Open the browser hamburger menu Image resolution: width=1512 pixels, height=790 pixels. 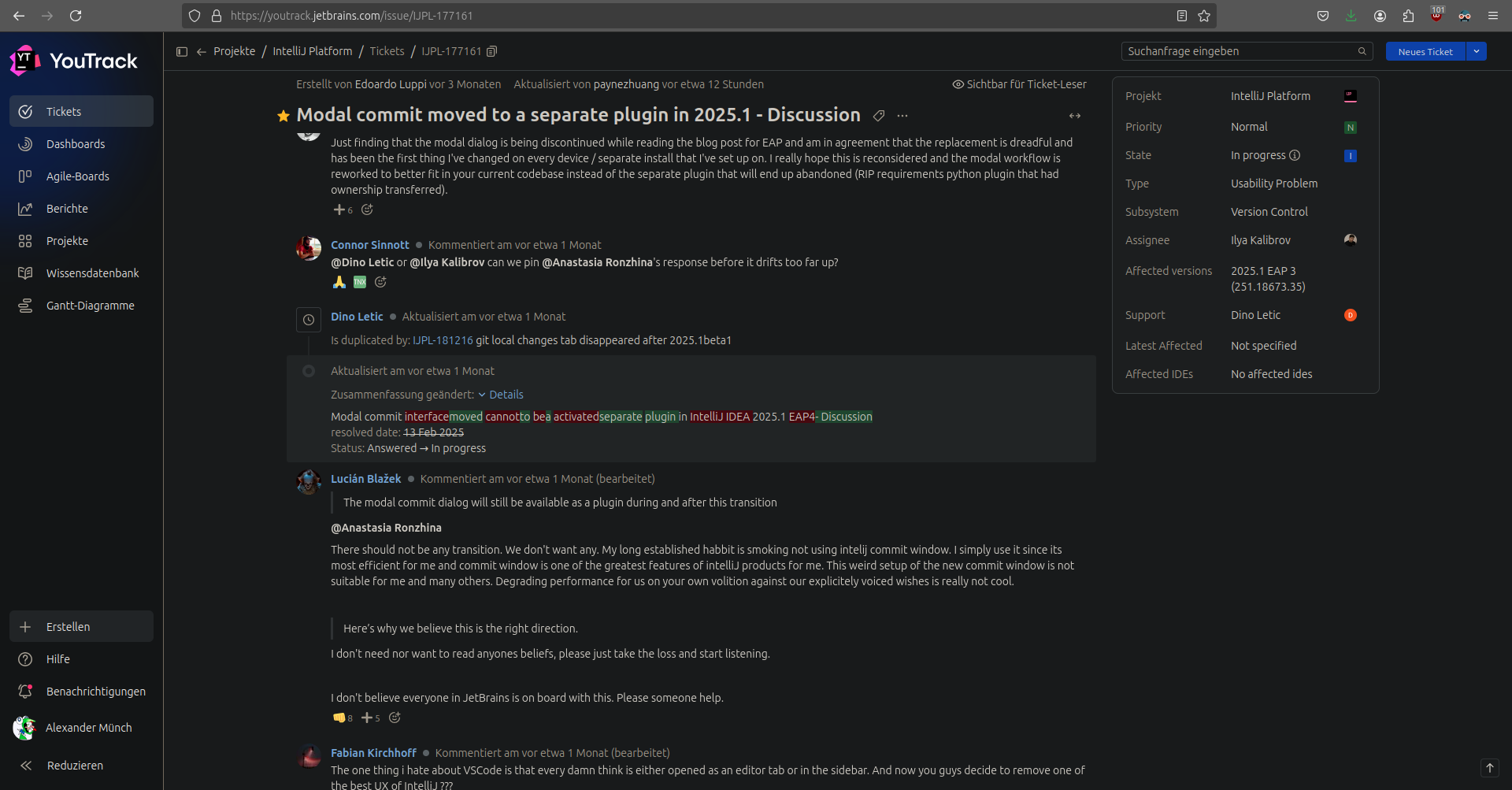coord(1492,16)
